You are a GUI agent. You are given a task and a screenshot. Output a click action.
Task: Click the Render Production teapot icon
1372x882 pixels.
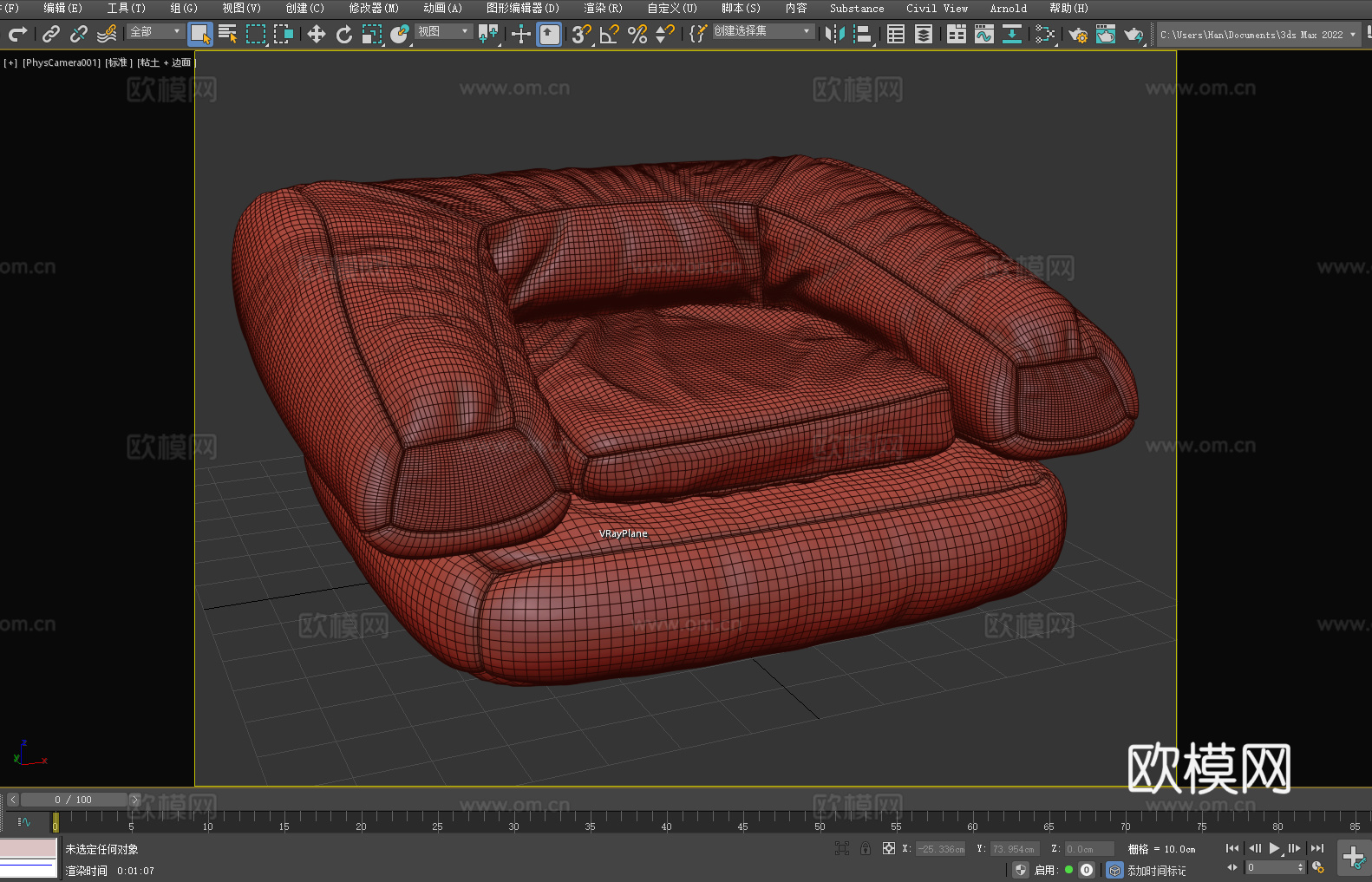click(1134, 34)
